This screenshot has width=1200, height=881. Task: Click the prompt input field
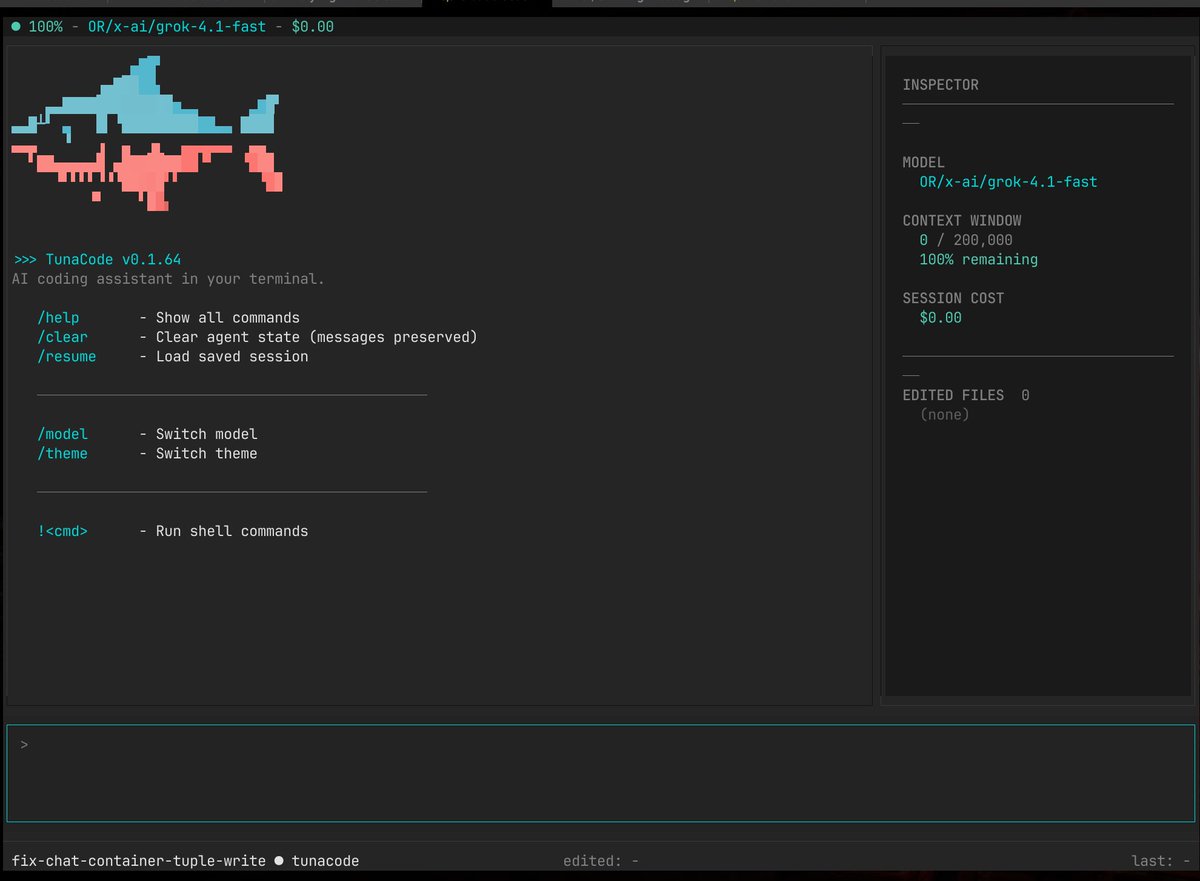coord(600,773)
